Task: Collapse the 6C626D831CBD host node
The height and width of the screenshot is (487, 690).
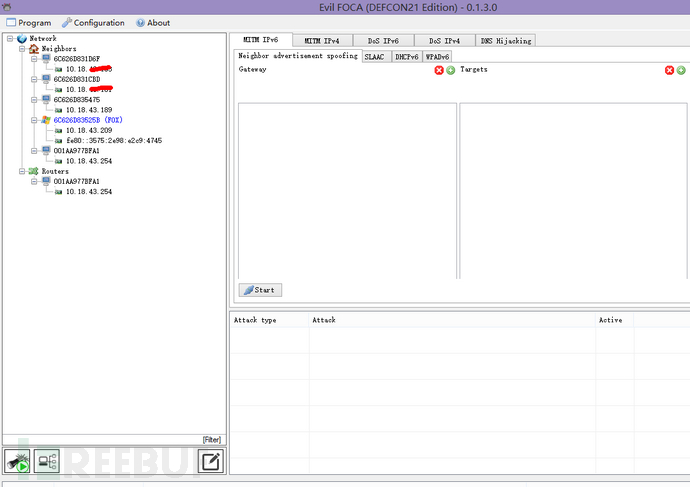Action: [34, 80]
